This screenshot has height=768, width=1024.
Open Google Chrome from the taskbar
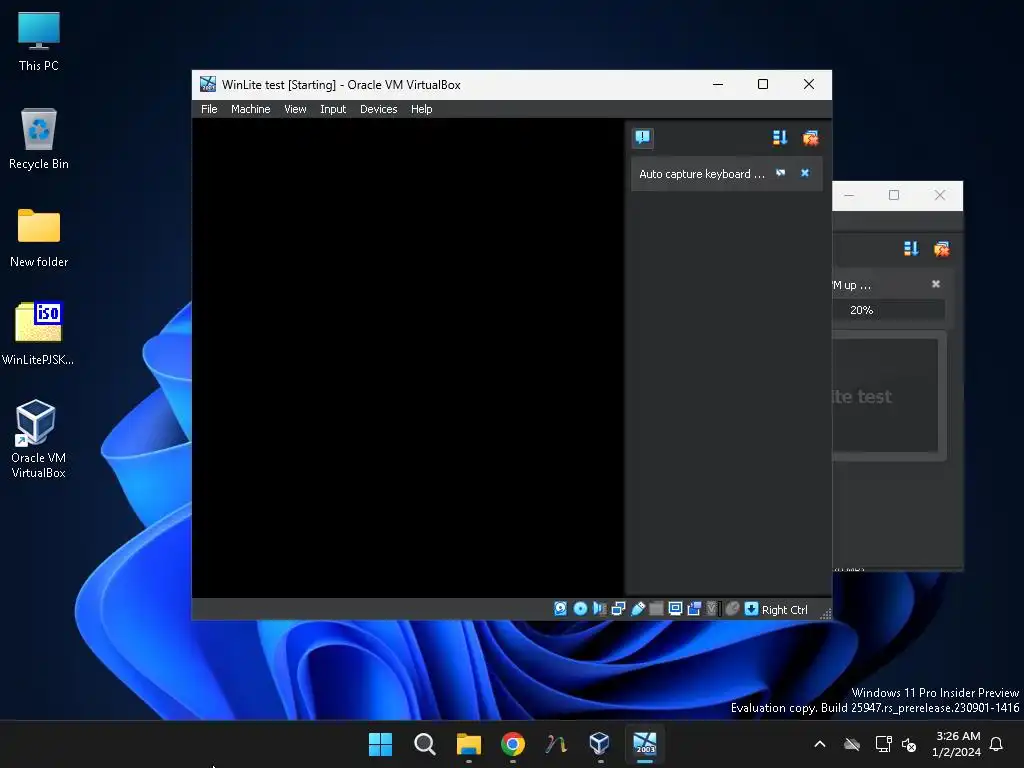click(513, 744)
